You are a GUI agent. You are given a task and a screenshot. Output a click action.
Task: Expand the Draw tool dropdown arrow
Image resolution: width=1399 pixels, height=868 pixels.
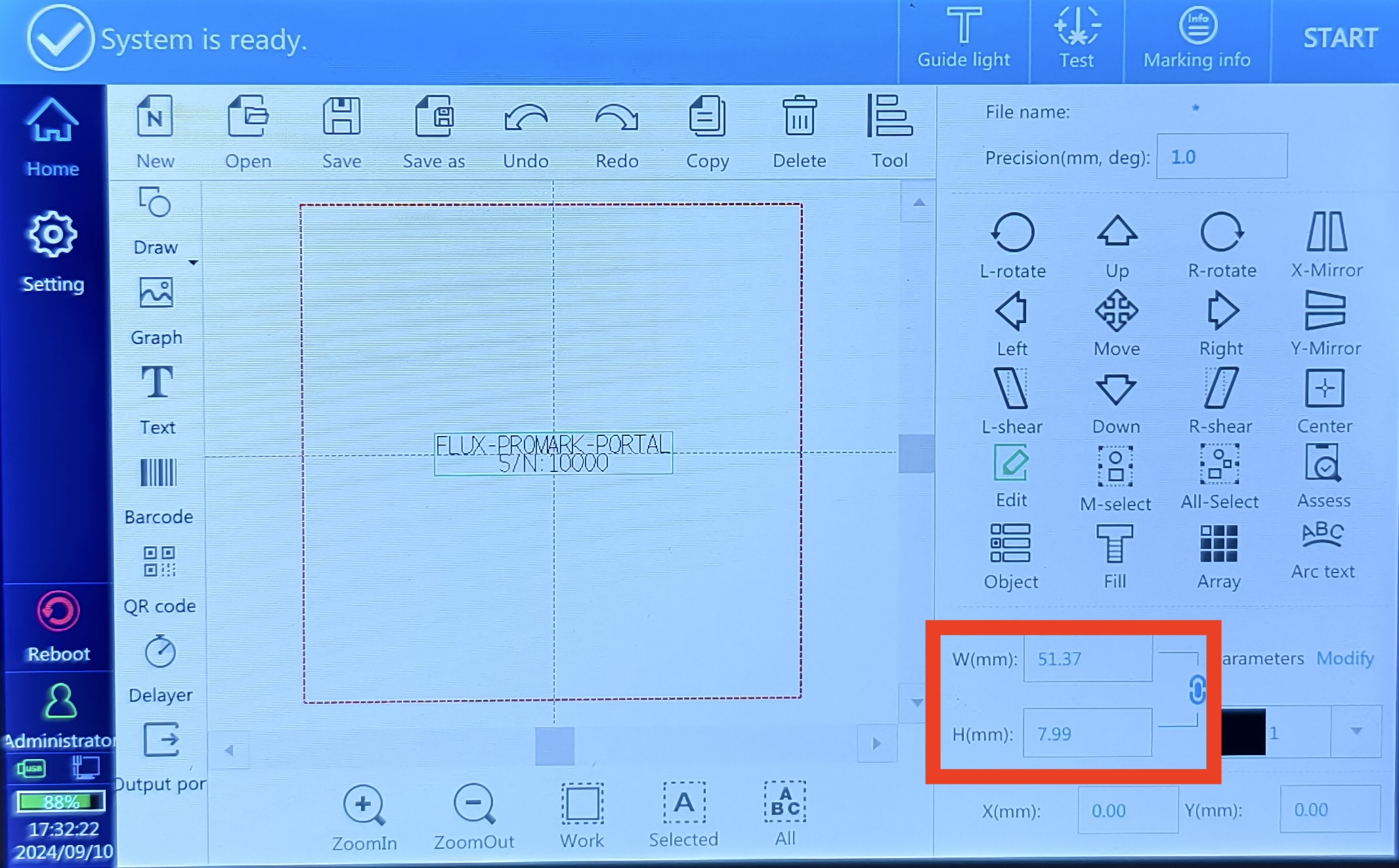pos(194,263)
